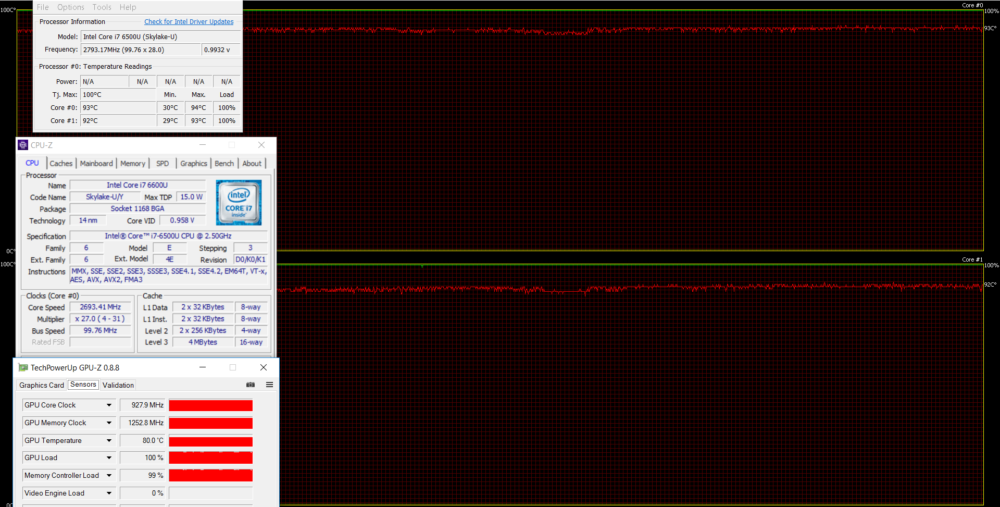This screenshot has height=507, width=1000.
Task: Click the Code Name Skylake-U/Y field
Action: coord(105,197)
